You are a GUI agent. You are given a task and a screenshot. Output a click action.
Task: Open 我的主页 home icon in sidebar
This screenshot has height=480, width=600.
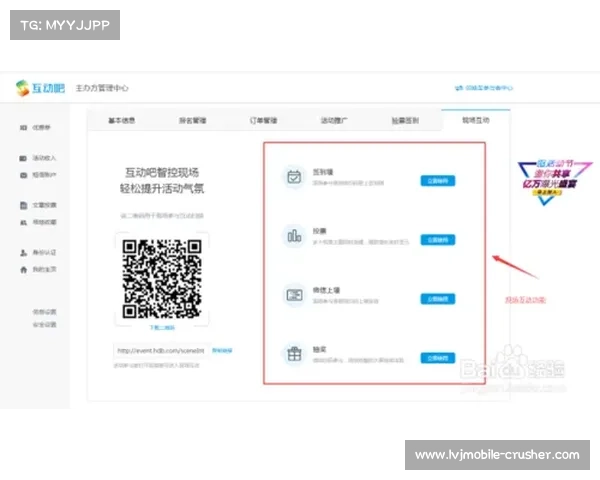point(23,269)
